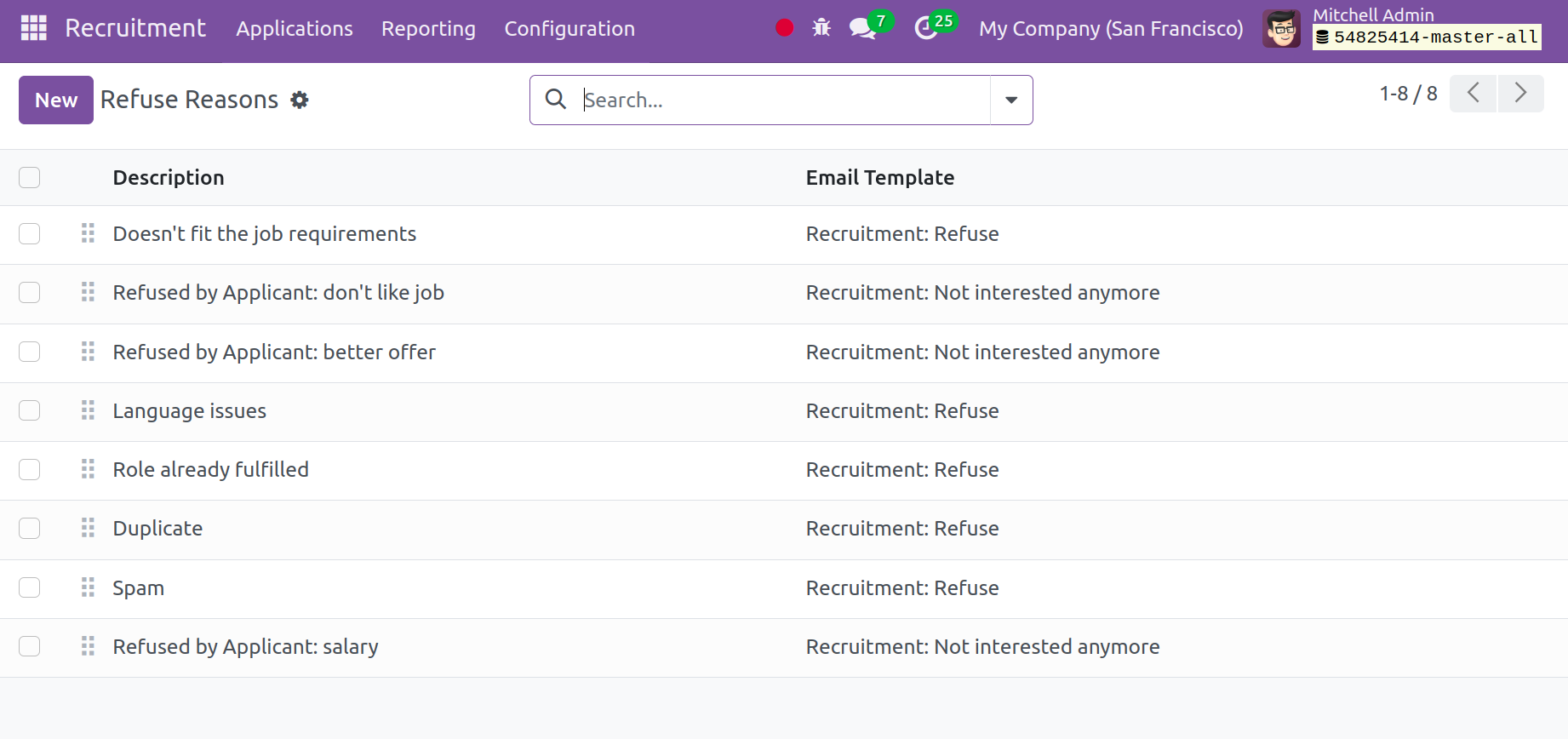Click drag handle of Duplicate row
This screenshot has width=1568, height=739.
point(88,528)
